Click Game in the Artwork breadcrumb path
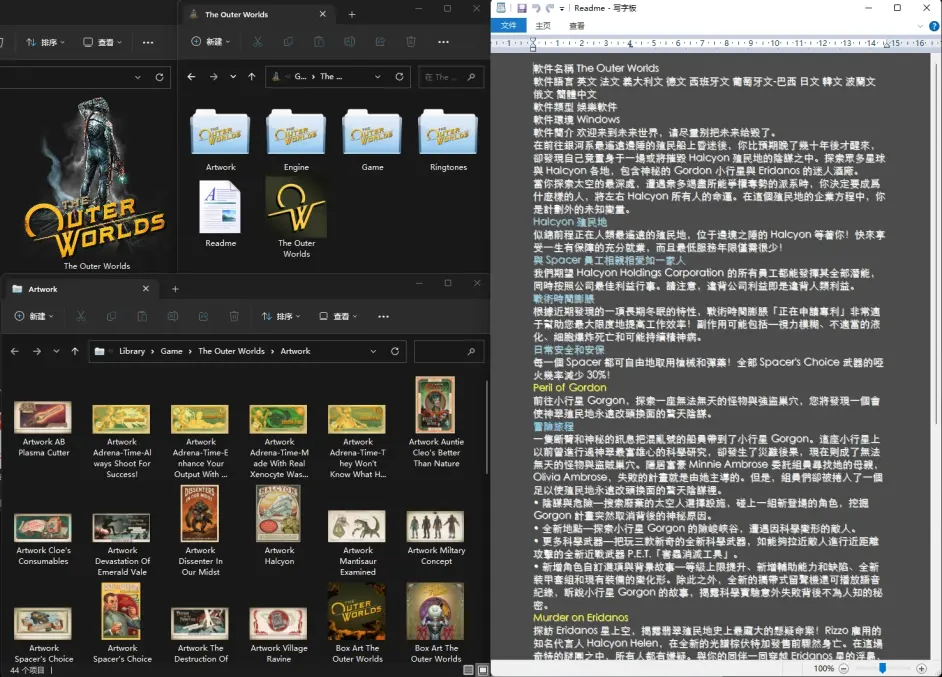942x677 pixels. coord(171,351)
